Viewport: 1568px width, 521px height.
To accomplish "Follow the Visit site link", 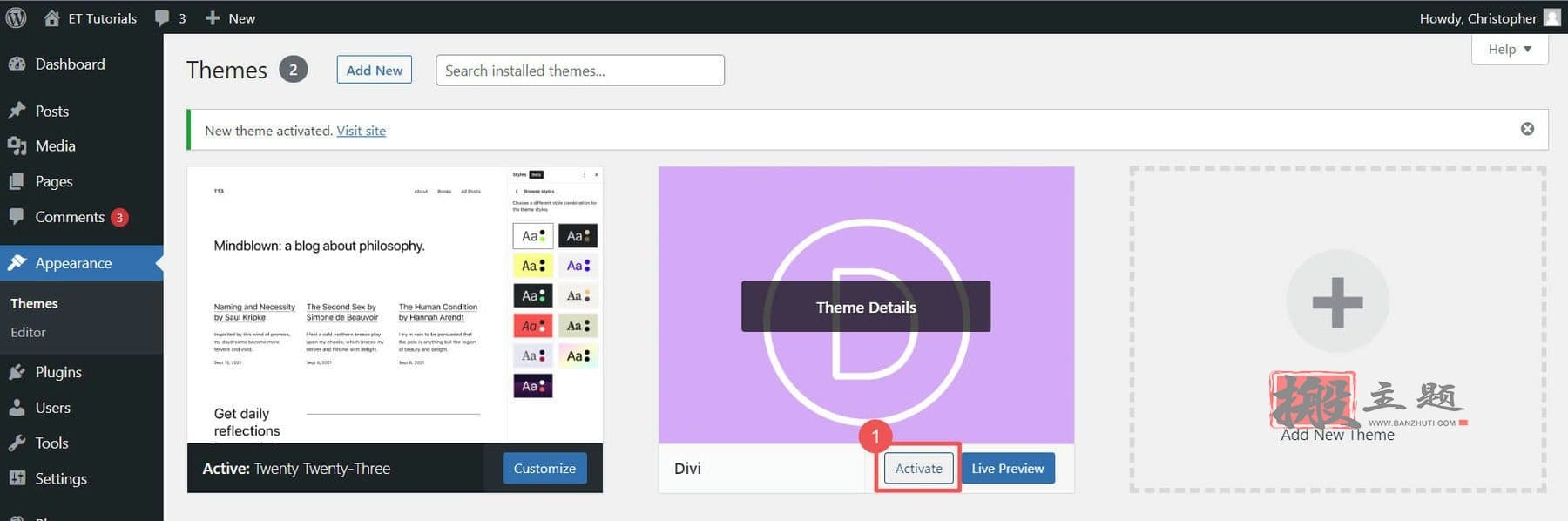I will tap(361, 131).
